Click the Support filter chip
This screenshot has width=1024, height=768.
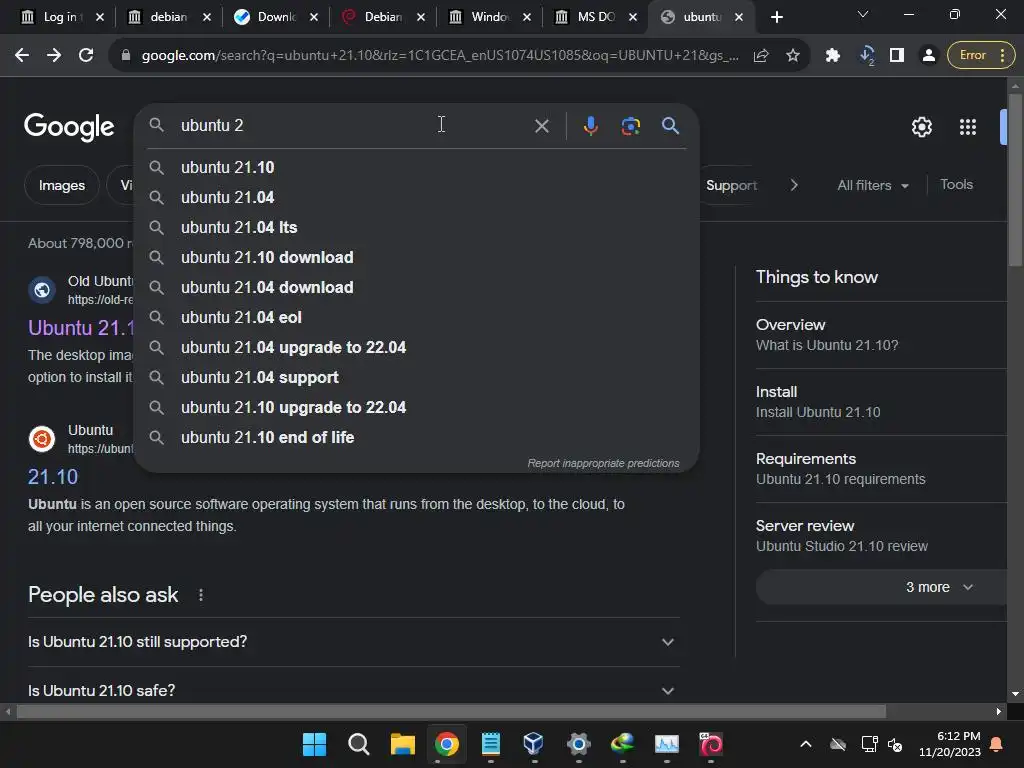731,185
